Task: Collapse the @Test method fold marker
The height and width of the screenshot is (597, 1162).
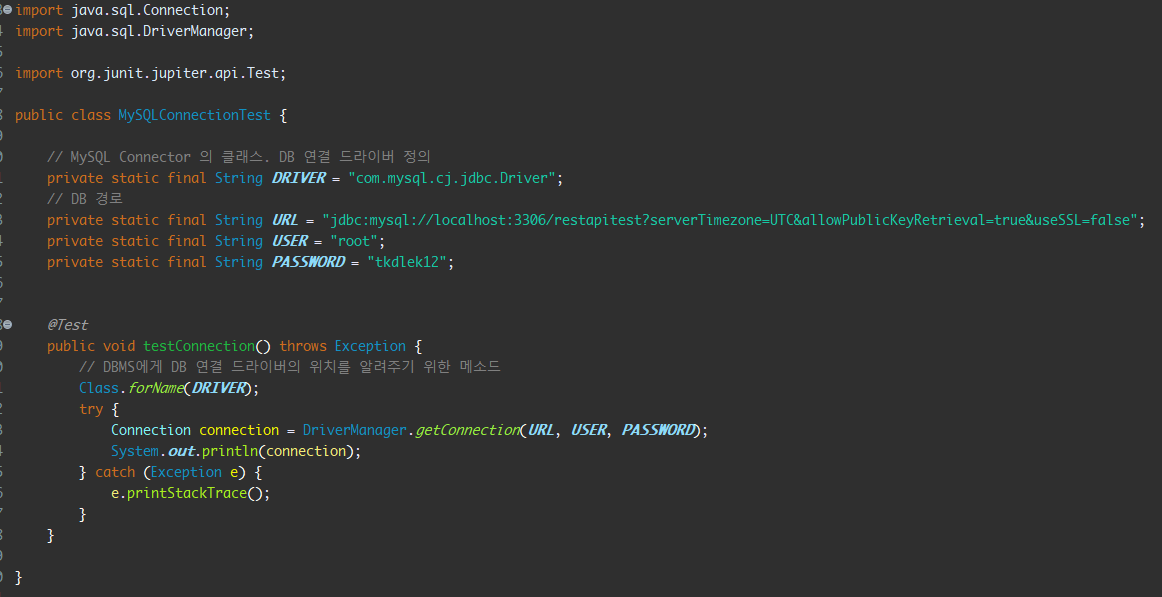Action: (x=7, y=324)
